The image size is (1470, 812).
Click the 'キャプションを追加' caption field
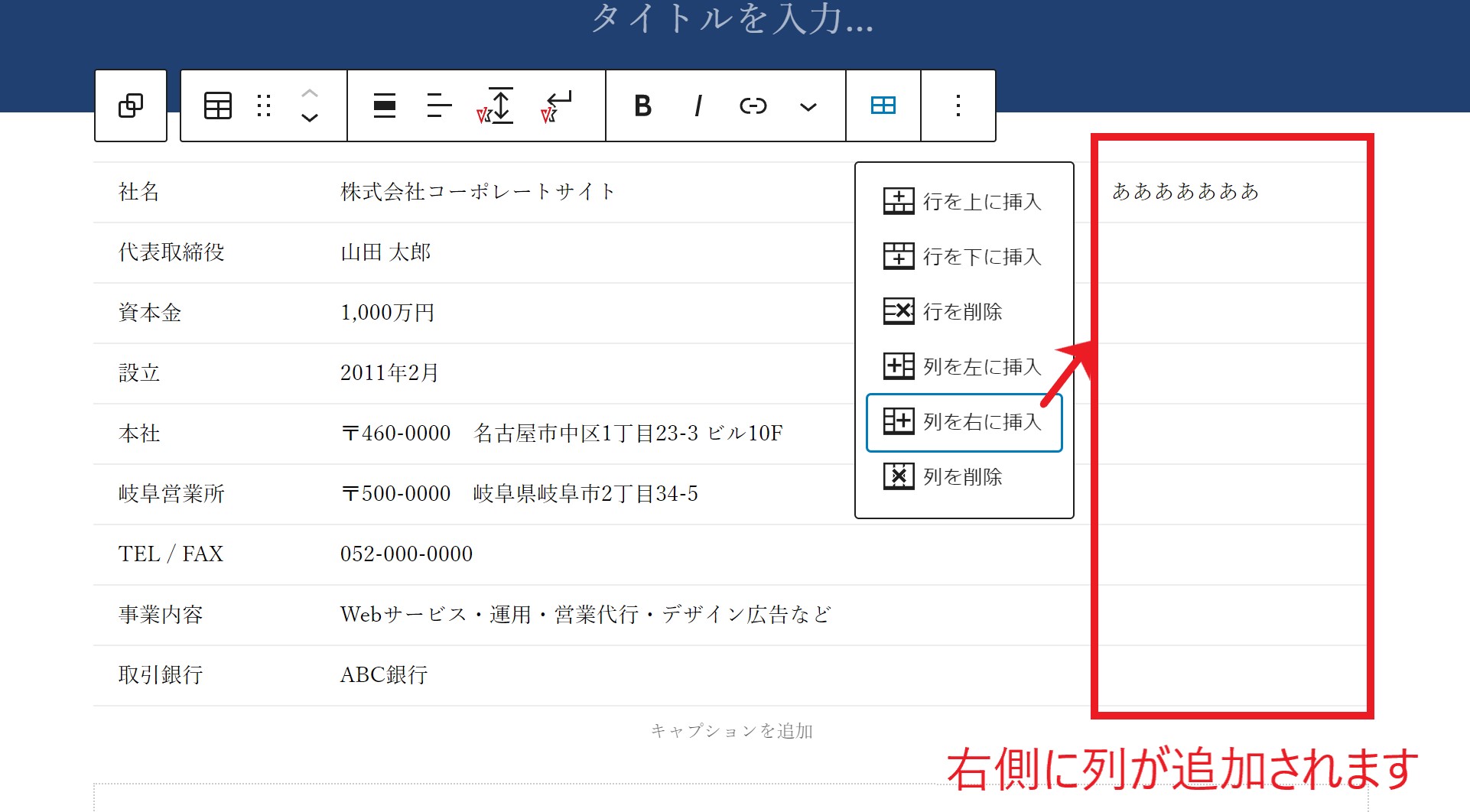coord(731,731)
